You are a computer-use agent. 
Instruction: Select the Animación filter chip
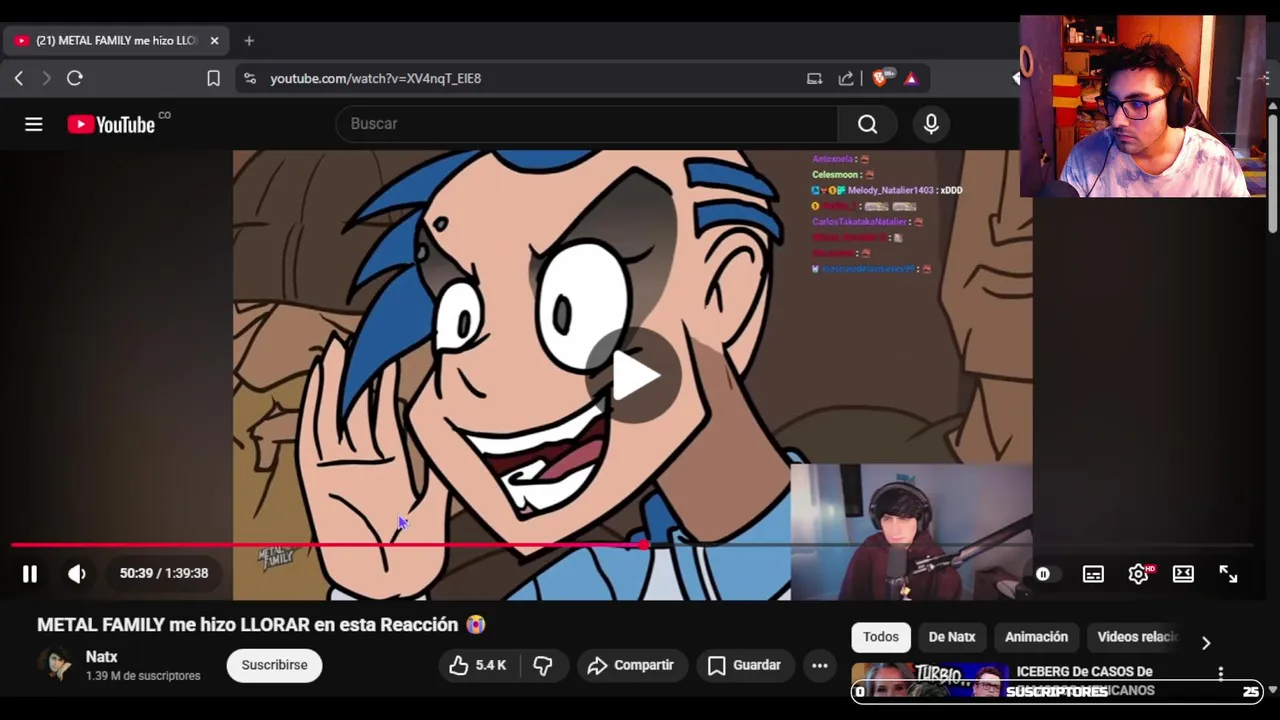[1036, 637]
